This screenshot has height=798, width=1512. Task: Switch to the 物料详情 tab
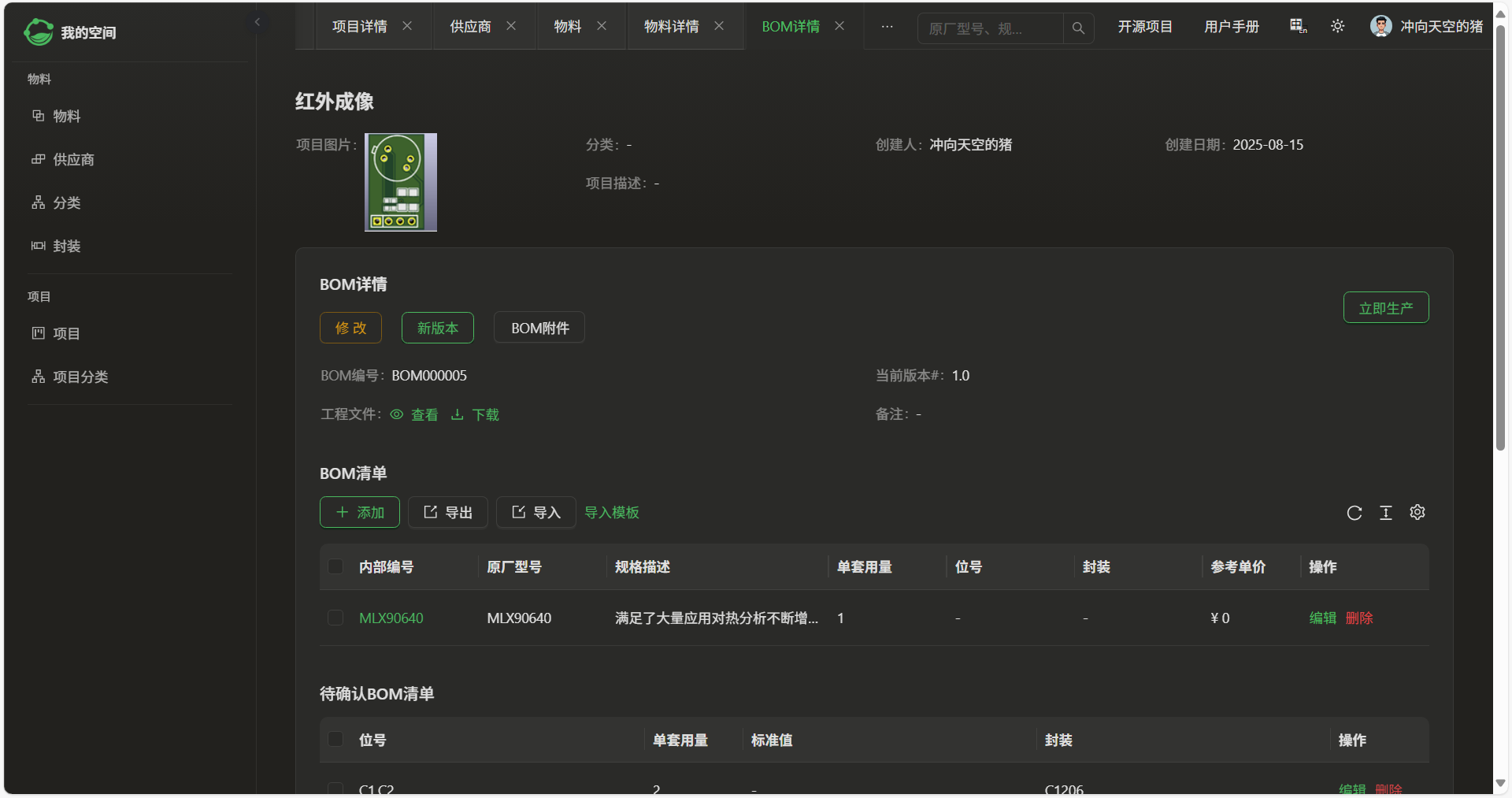671,27
